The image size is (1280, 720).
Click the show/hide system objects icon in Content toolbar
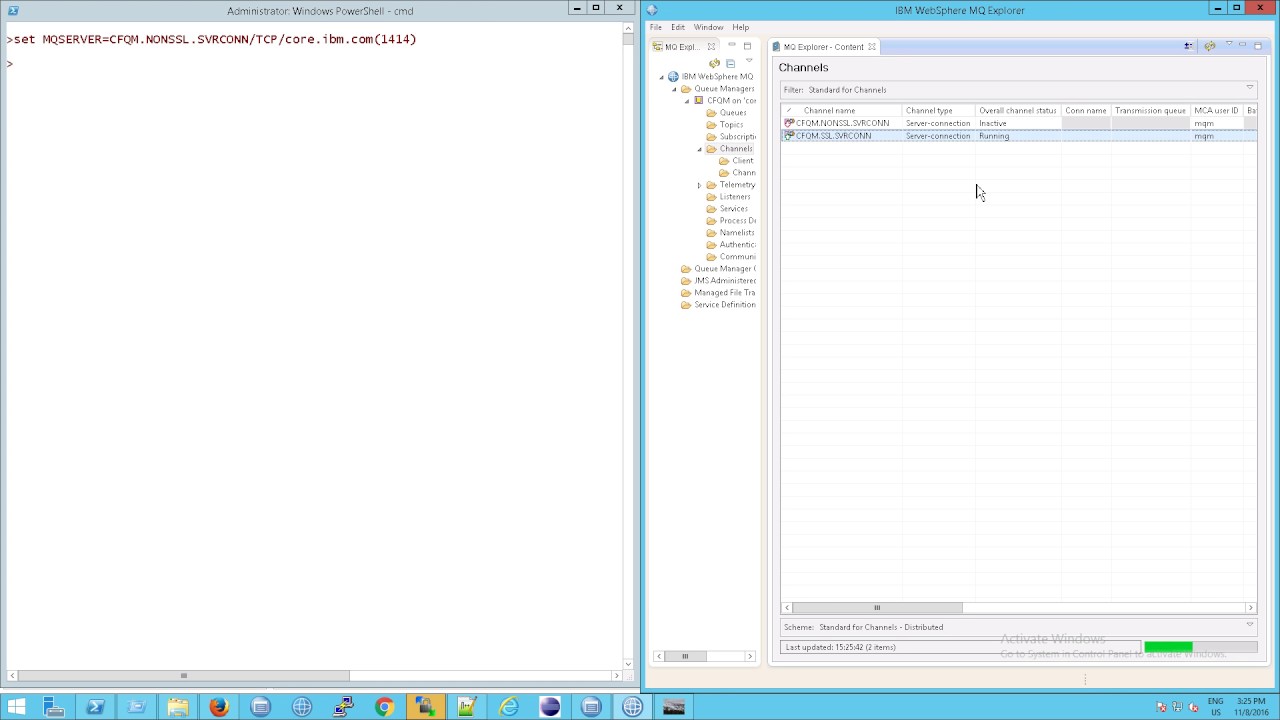pyautogui.click(x=1188, y=46)
